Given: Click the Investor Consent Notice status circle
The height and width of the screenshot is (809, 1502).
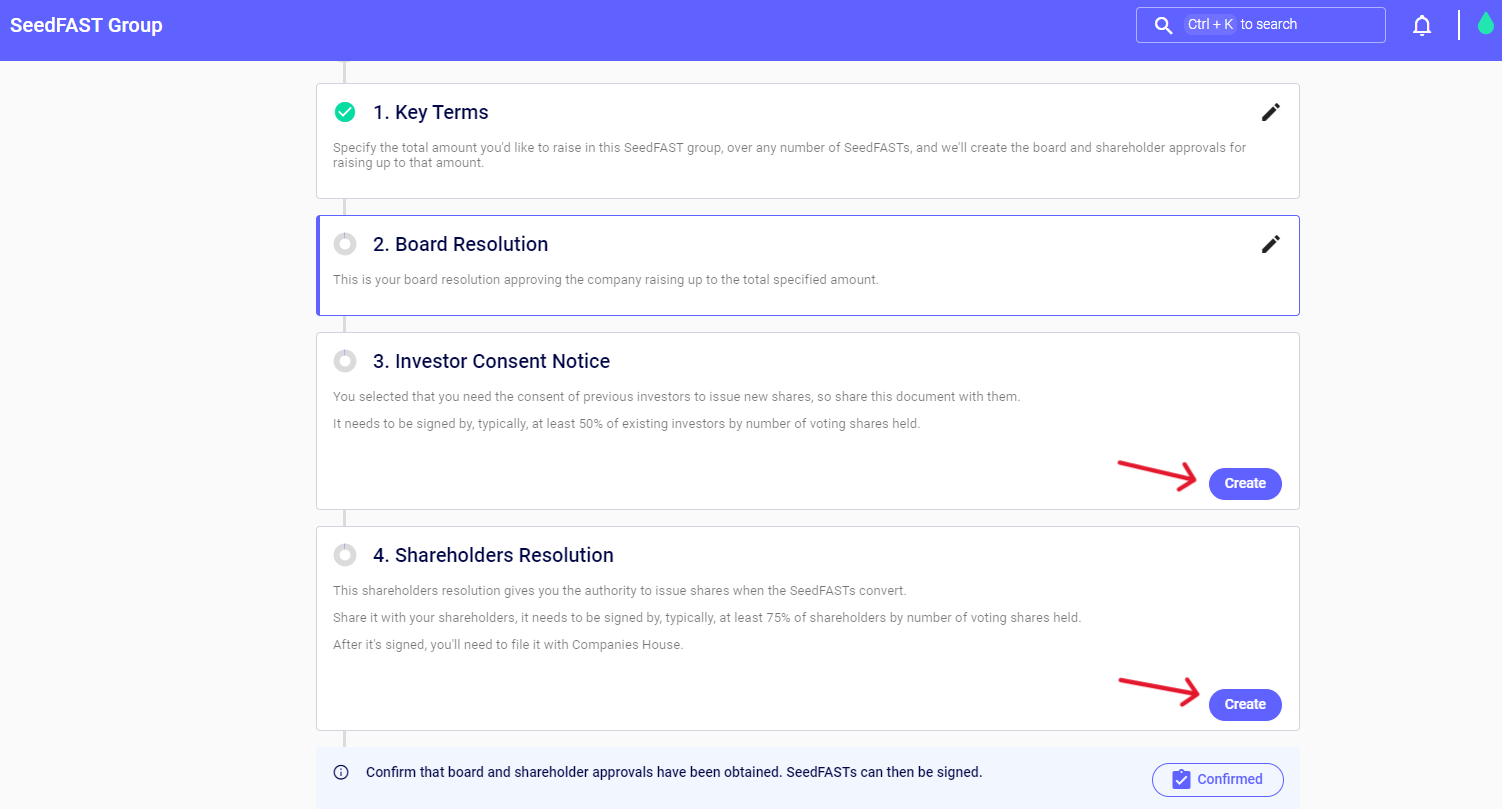Looking at the screenshot, I should click(x=345, y=361).
